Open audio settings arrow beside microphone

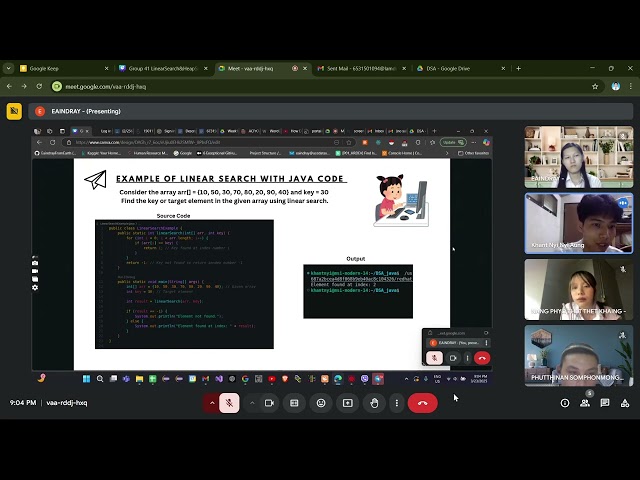tap(212, 403)
